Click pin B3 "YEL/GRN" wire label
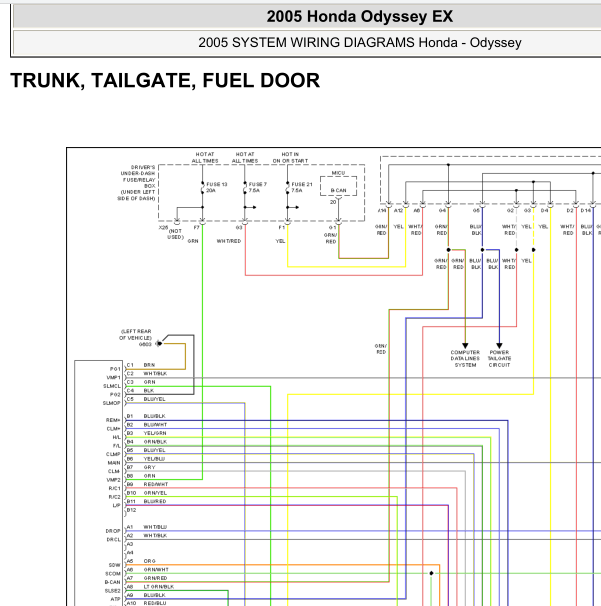Viewport: 601px width, 606px height. (x=155, y=433)
